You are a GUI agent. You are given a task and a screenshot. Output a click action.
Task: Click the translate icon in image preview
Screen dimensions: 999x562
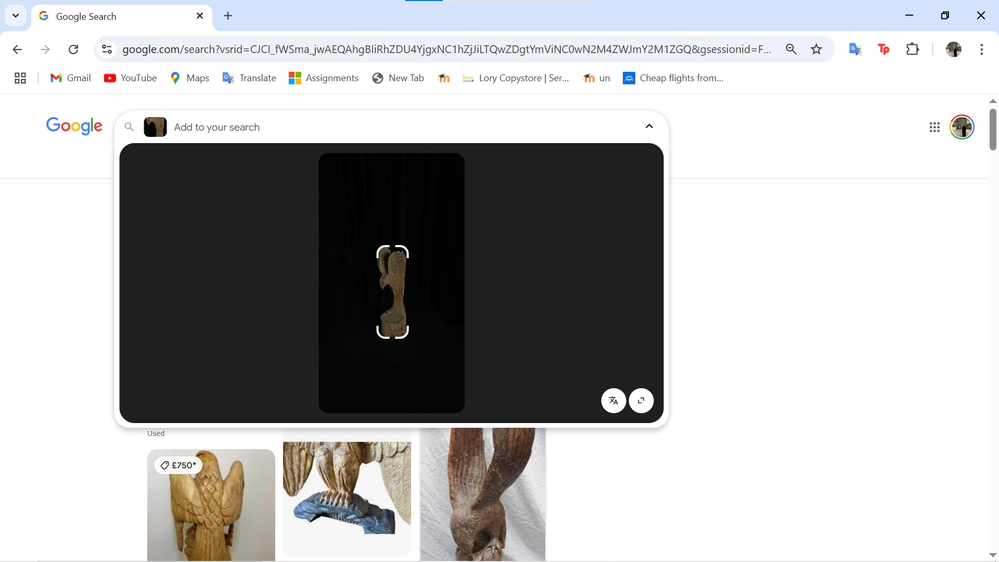(x=613, y=400)
